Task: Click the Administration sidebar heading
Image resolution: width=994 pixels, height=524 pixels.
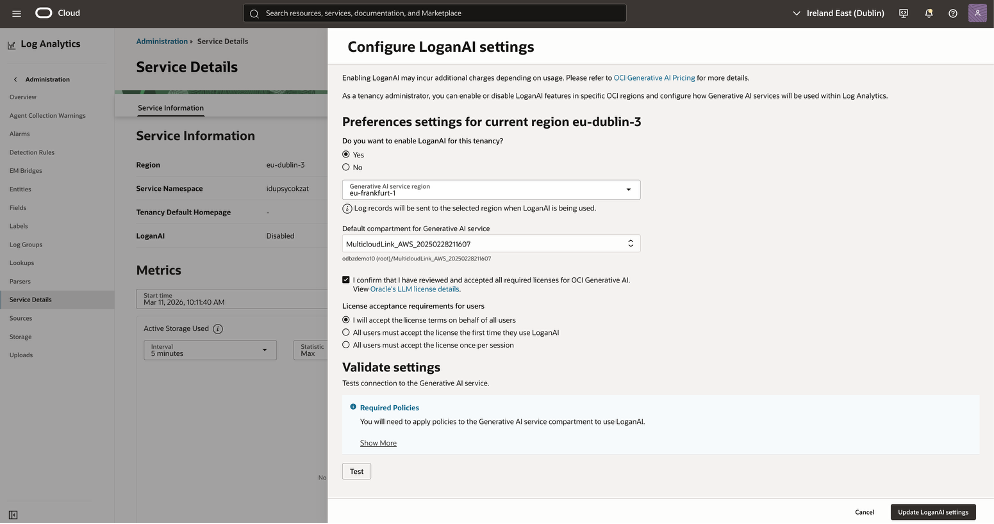Action: tap(48, 80)
